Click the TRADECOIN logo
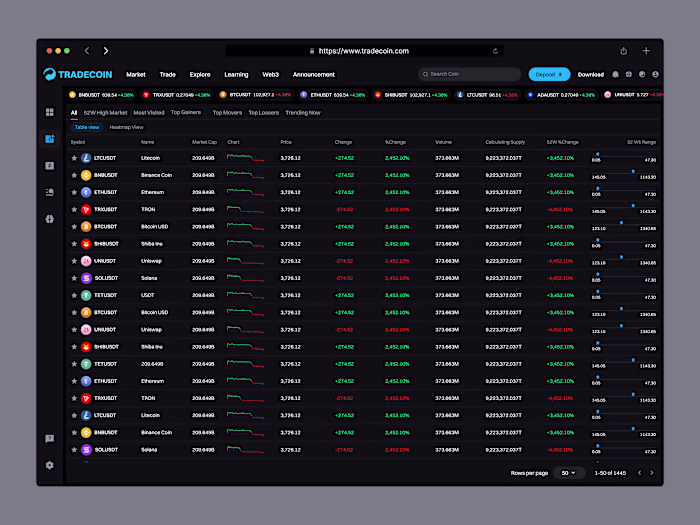This screenshot has height=525, width=700. [x=78, y=75]
